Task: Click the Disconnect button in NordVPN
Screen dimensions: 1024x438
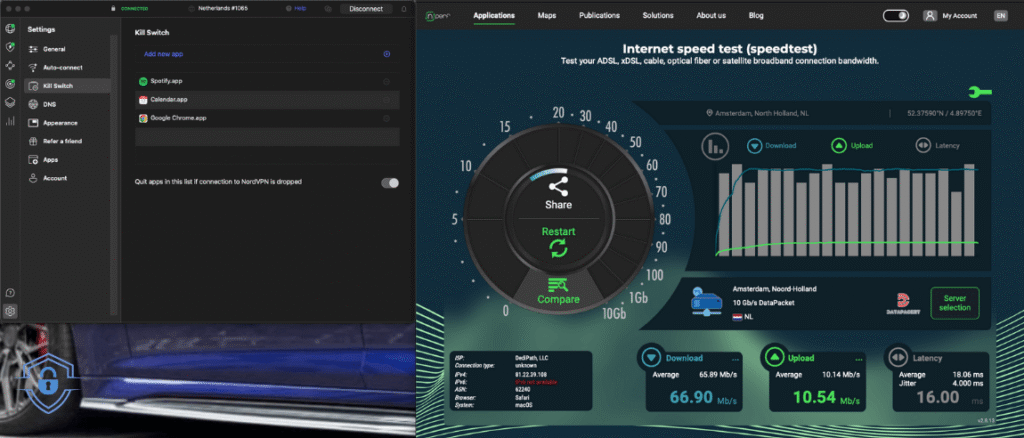Action: [x=366, y=8]
